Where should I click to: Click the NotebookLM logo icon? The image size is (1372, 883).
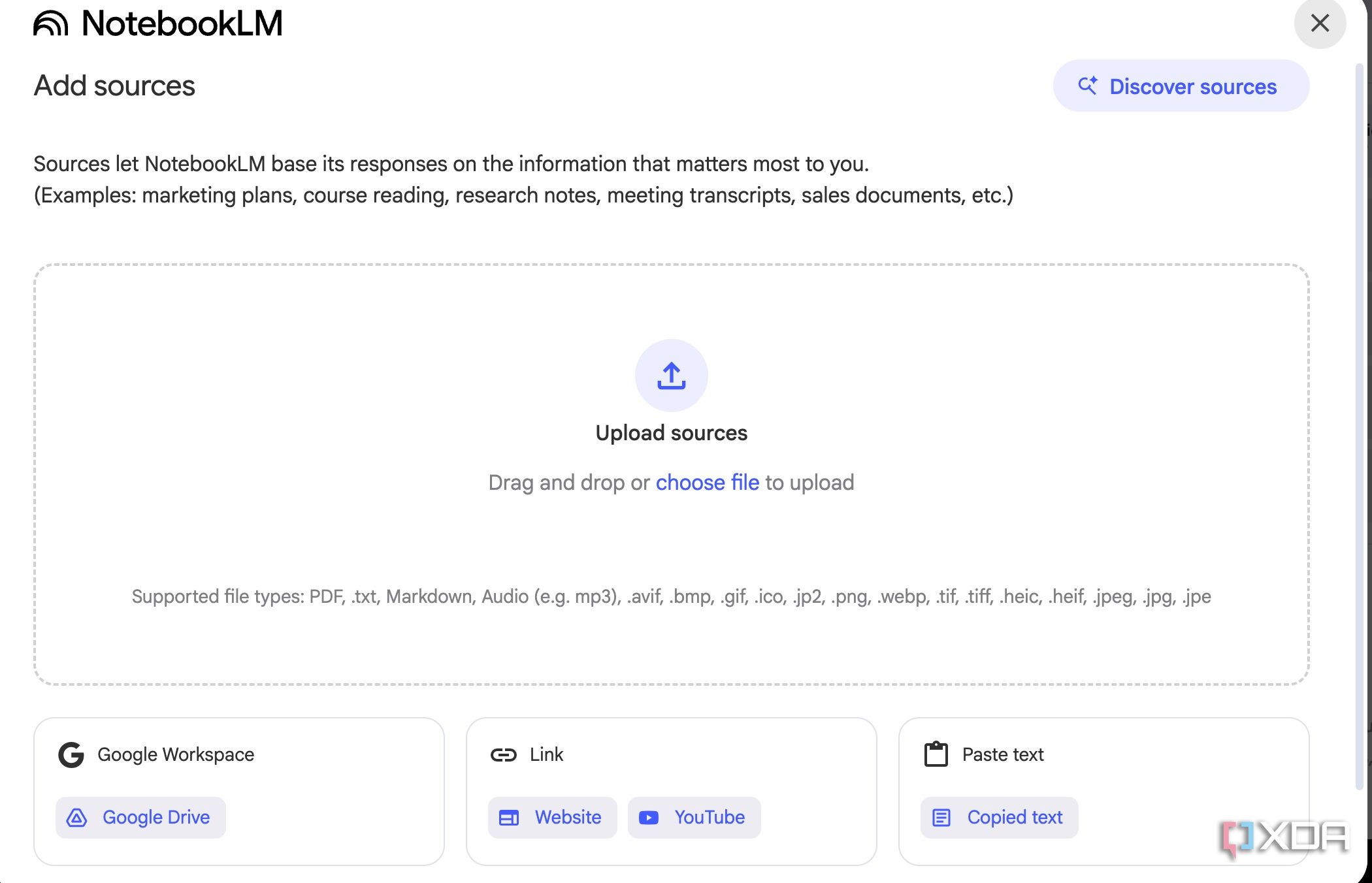[51, 24]
